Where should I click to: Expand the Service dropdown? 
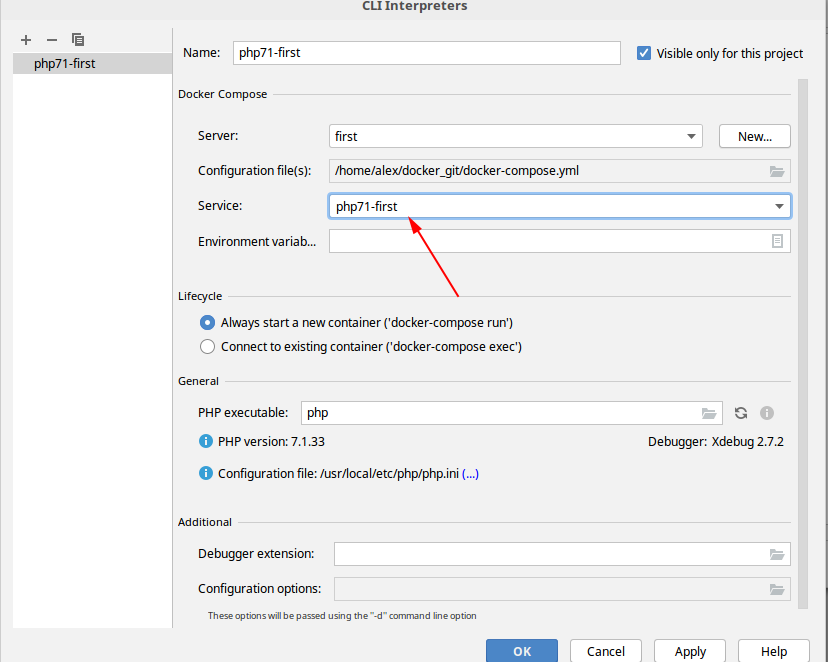pyautogui.click(x=779, y=206)
